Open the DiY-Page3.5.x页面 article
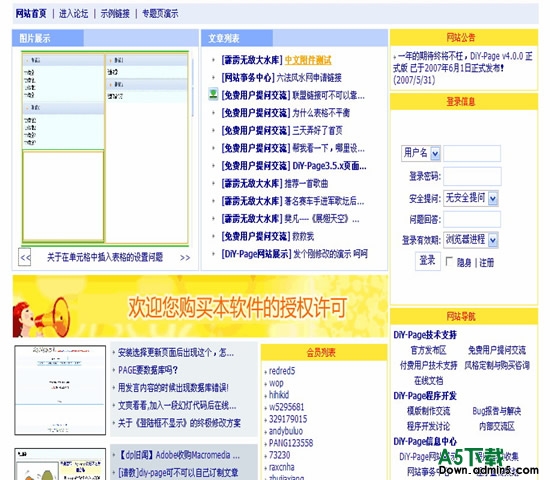The width and height of the screenshot is (550, 480). click(329, 166)
